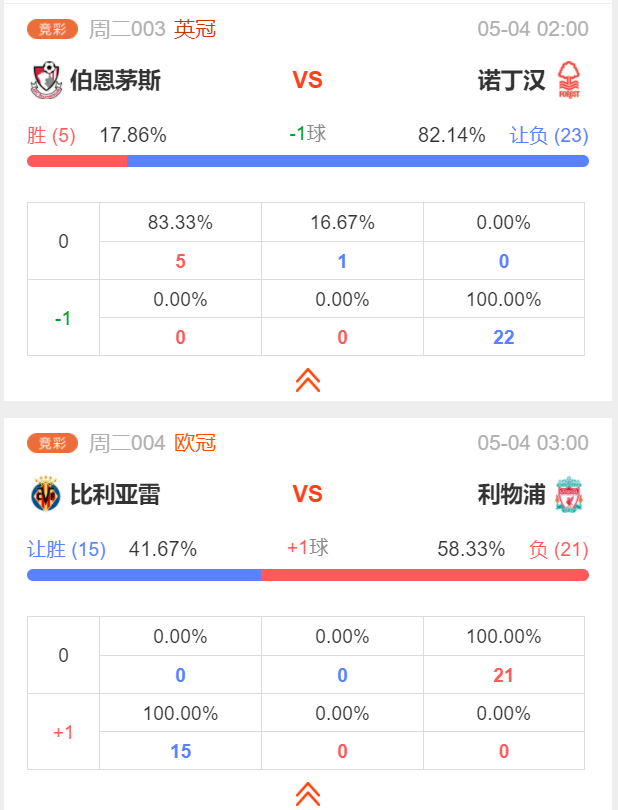This screenshot has width=618, height=810.
Task: Open the 欧冠 league link
Action: [195, 443]
